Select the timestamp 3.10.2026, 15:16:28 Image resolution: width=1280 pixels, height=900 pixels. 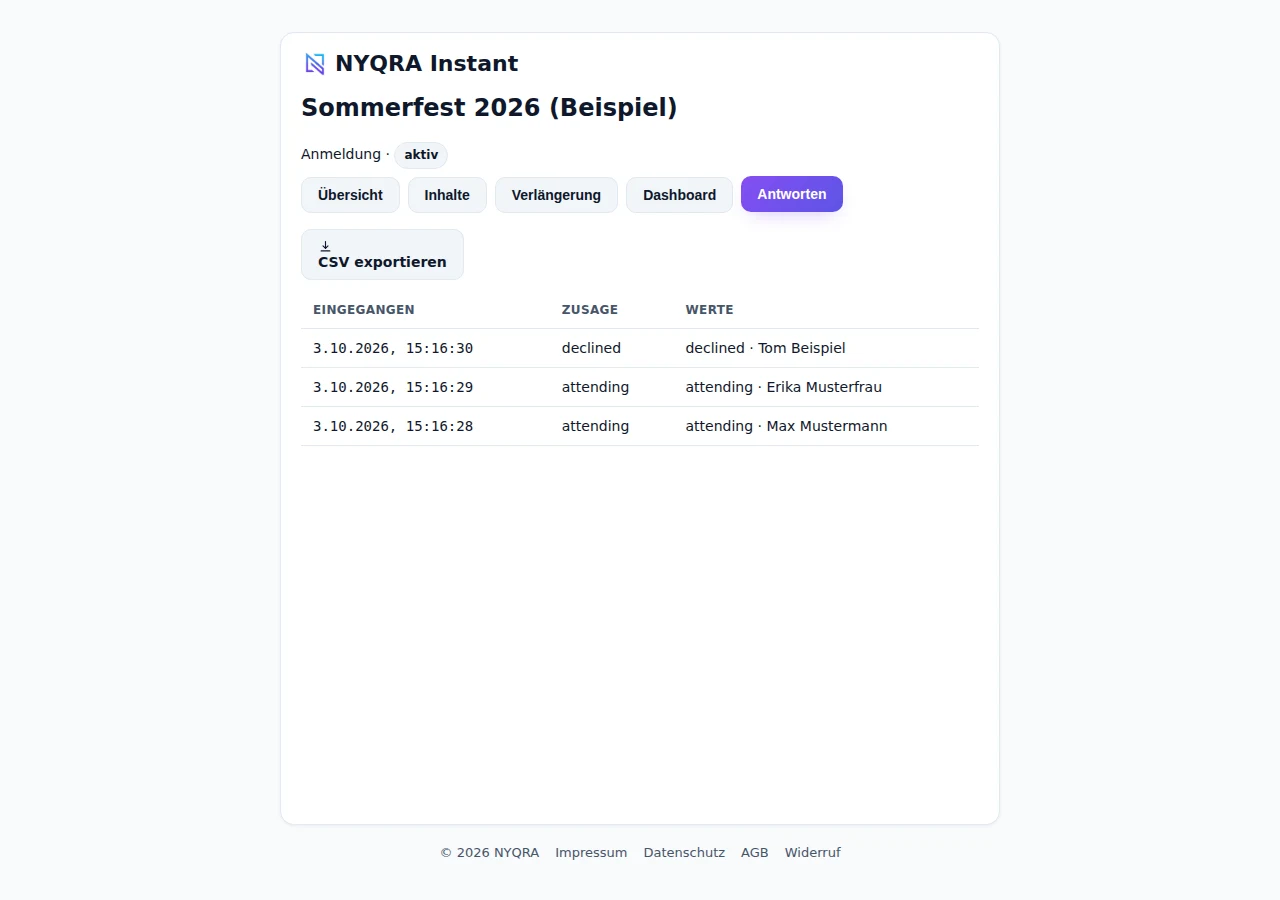(x=393, y=426)
